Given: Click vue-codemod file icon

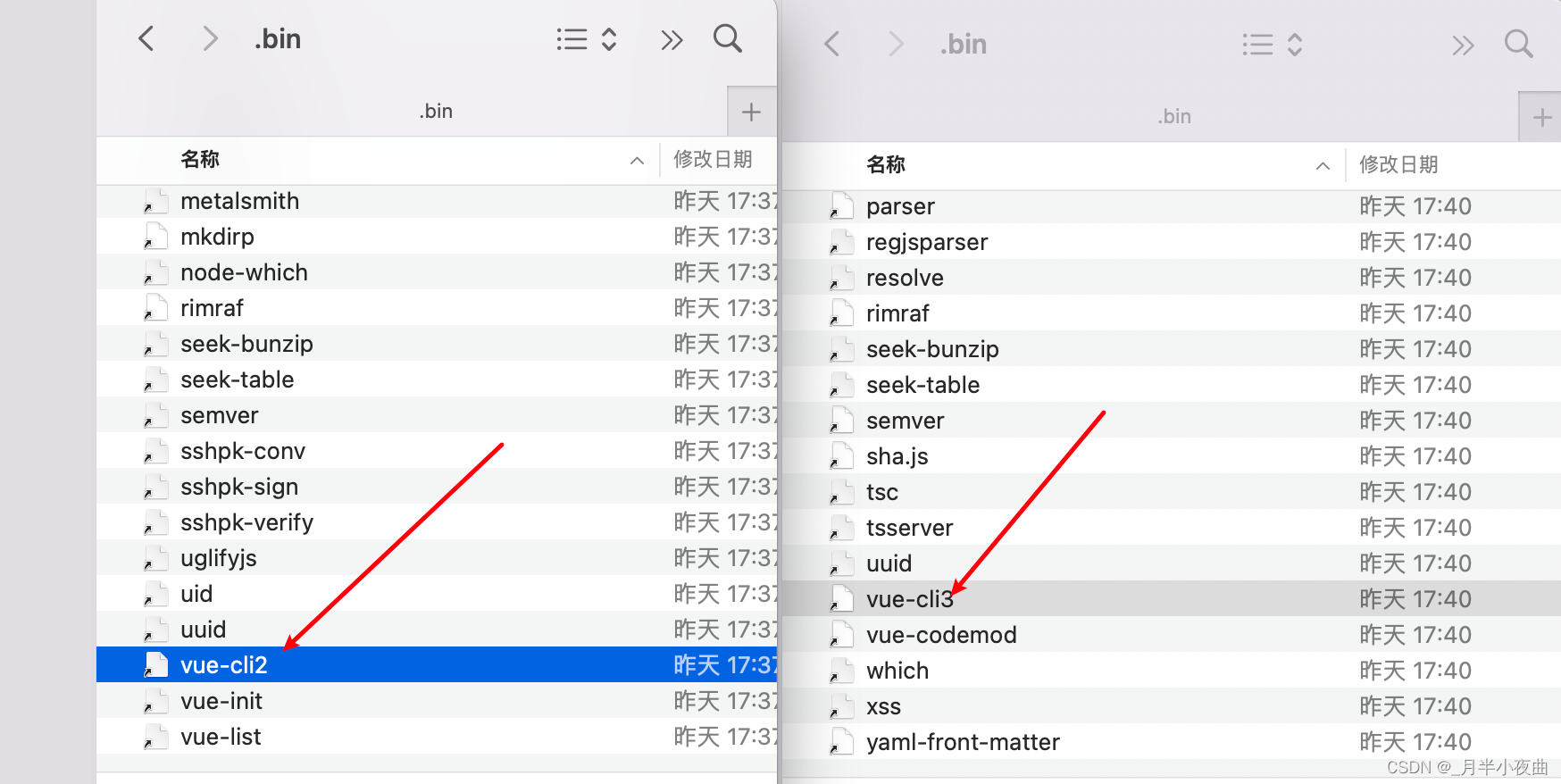Looking at the screenshot, I should [841, 635].
